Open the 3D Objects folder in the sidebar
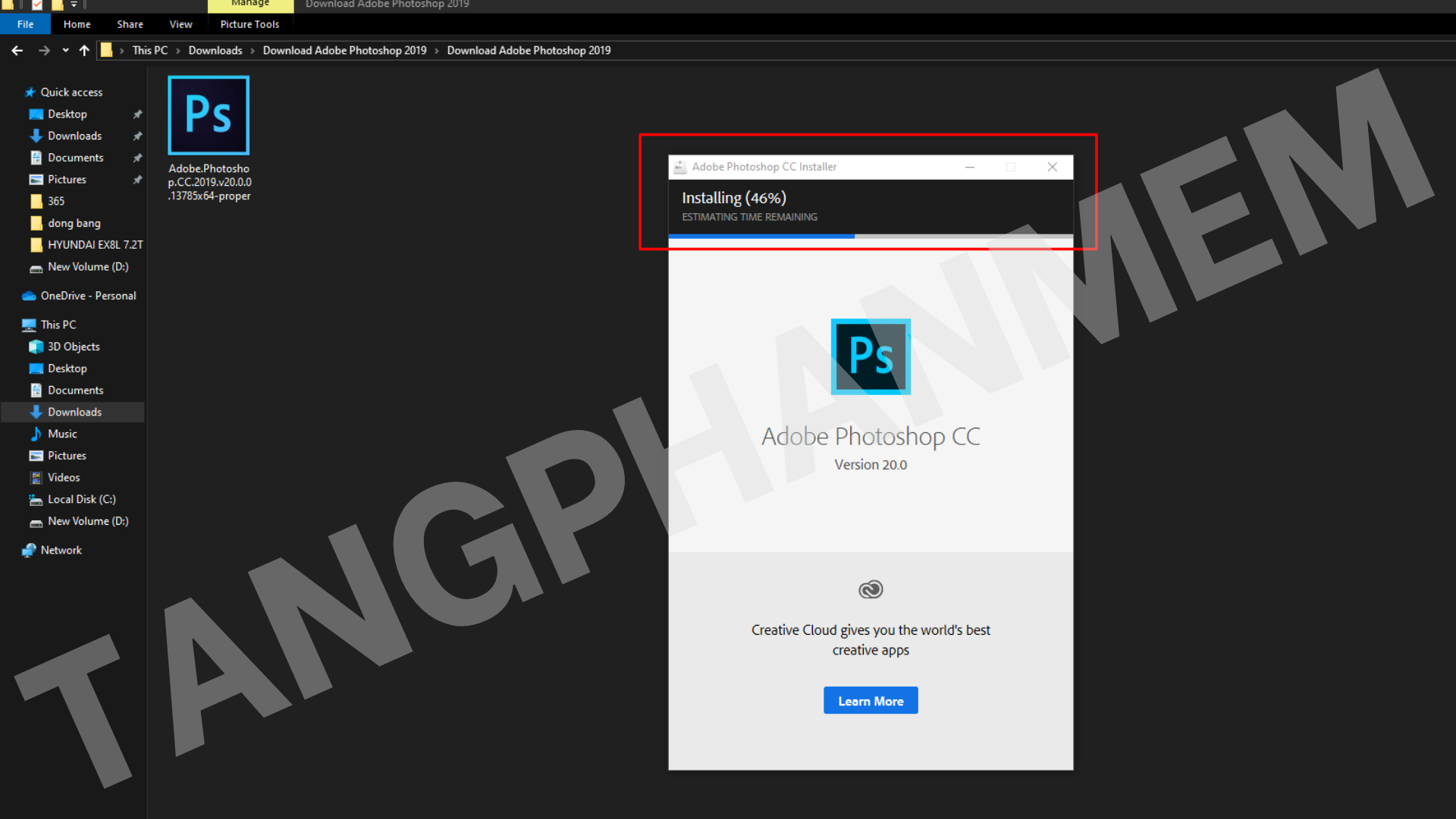This screenshot has height=819, width=1456. click(74, 347)
